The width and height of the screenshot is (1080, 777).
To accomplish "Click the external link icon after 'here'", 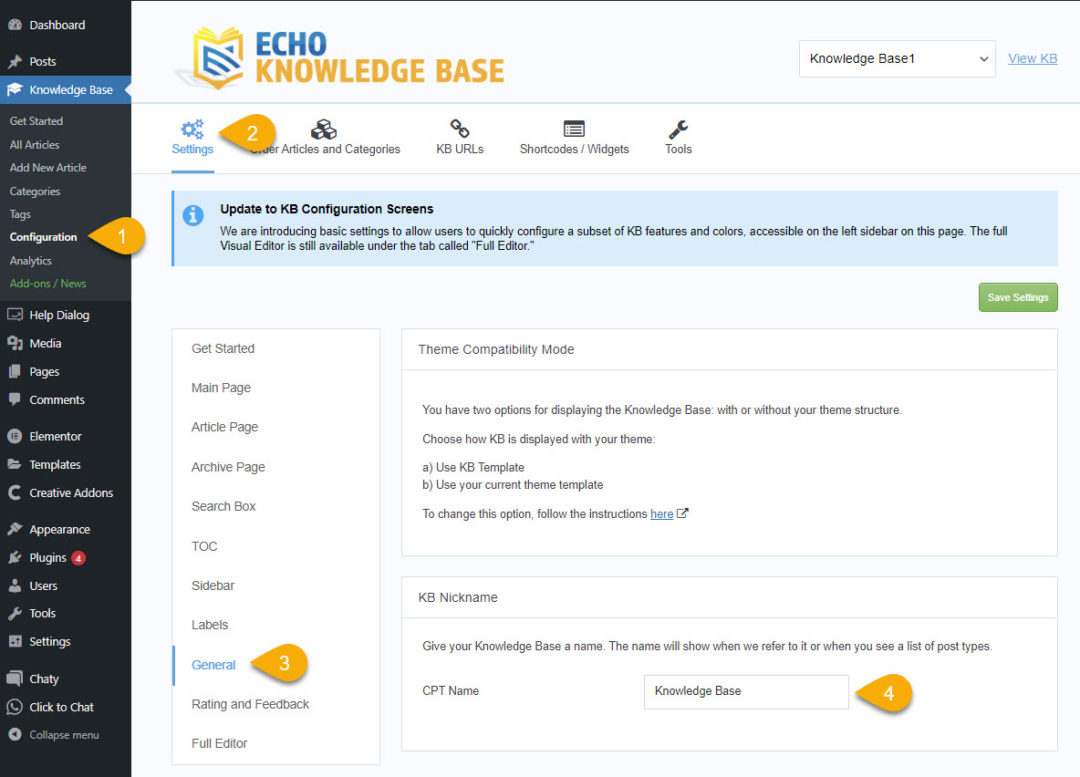I will coord(683,513).
